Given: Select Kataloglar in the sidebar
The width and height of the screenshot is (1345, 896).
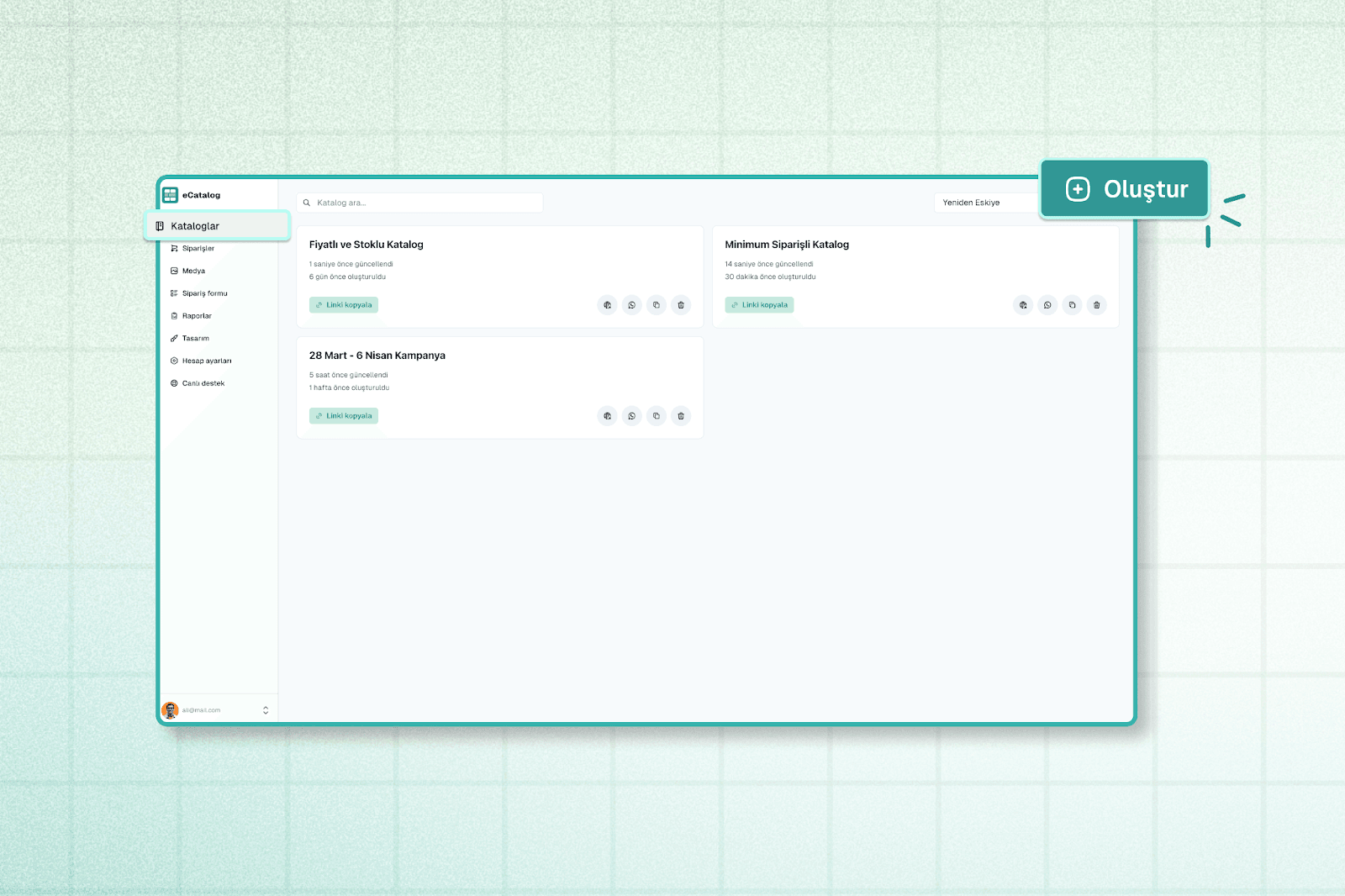Looking at the screenshot, I should pos(195,226).
